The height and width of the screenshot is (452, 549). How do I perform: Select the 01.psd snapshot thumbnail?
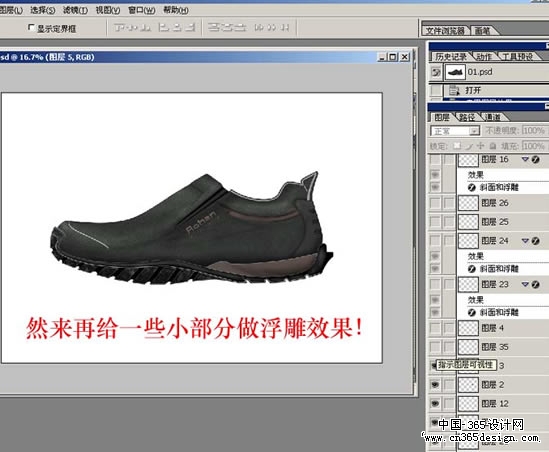pyautogui.click(x=455, y=72)
